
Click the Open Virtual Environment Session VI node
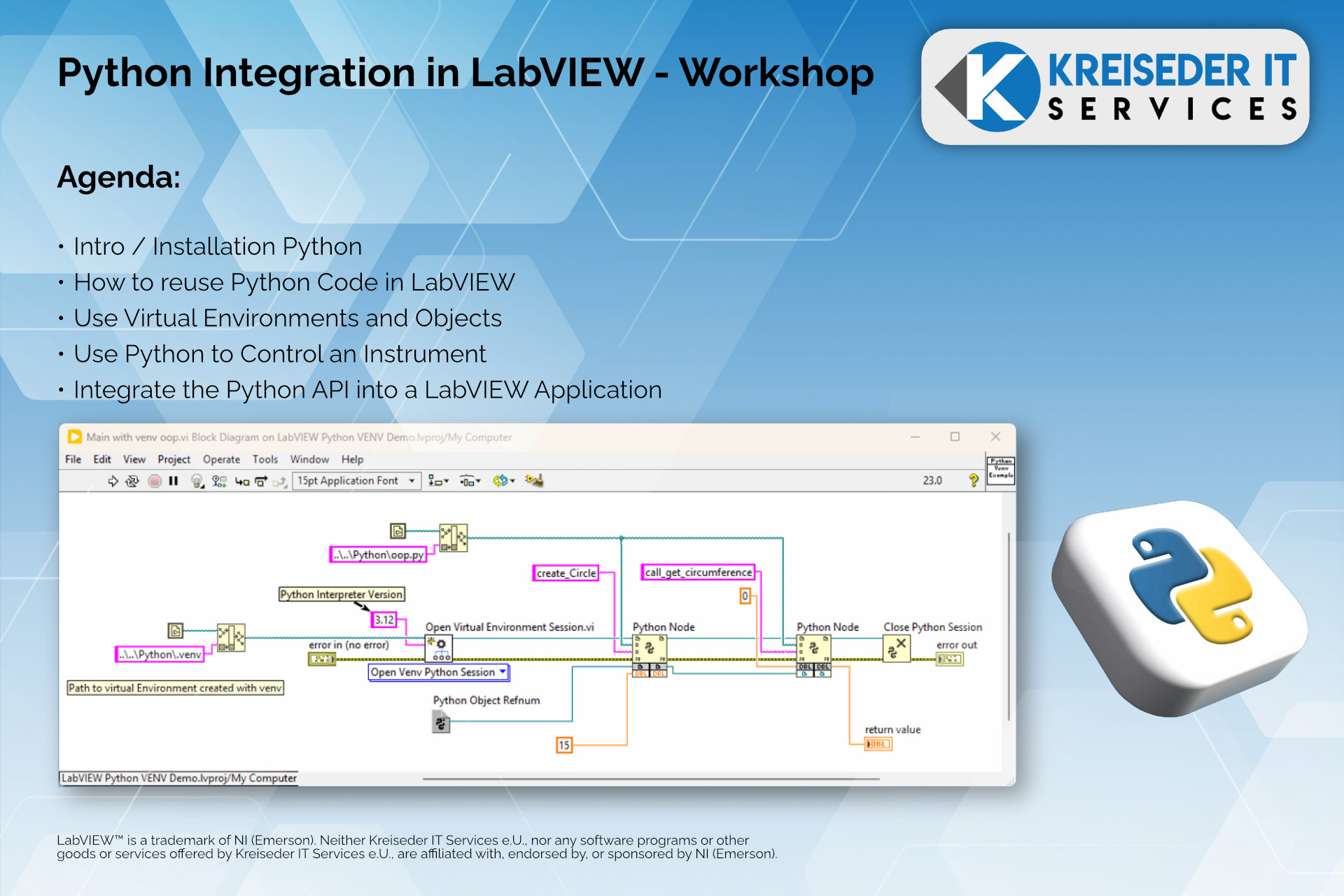click(x=439, y=648)
